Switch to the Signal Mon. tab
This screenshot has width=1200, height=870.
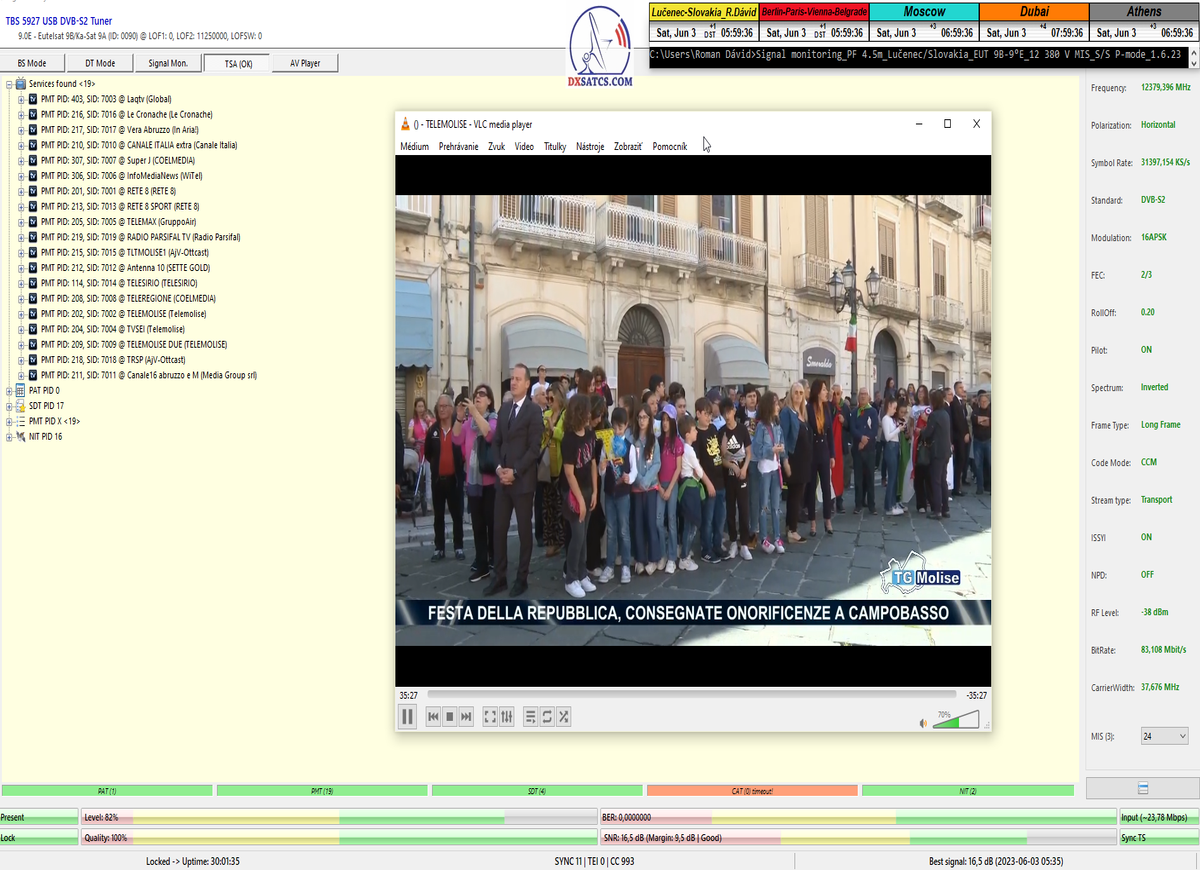[167, 63]
